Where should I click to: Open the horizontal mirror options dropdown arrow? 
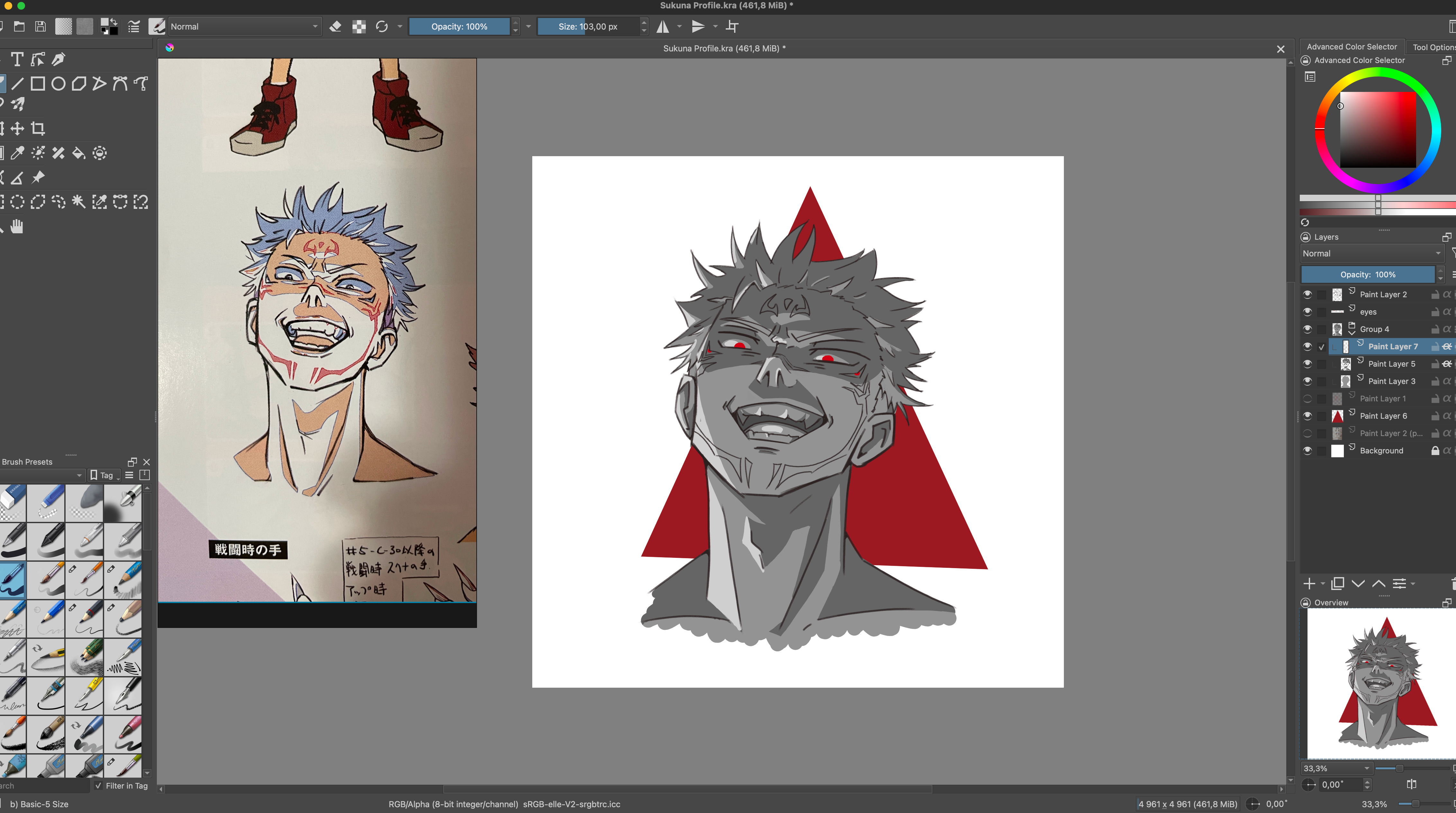tap(679, 27)
